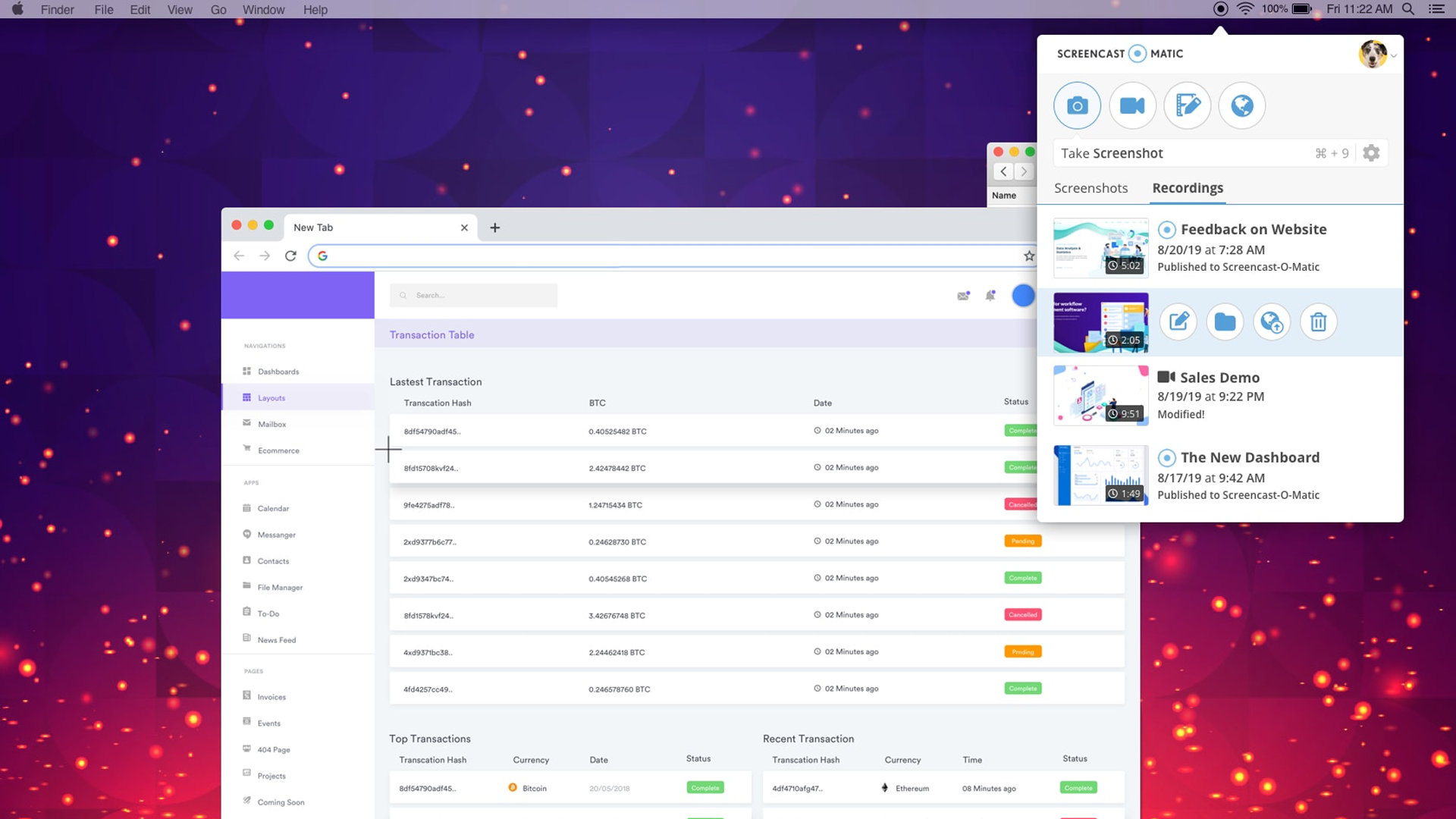Upload the 2:05 recording to web
This screenshot has width=1456, height=819.
[x=1272, y=322]
